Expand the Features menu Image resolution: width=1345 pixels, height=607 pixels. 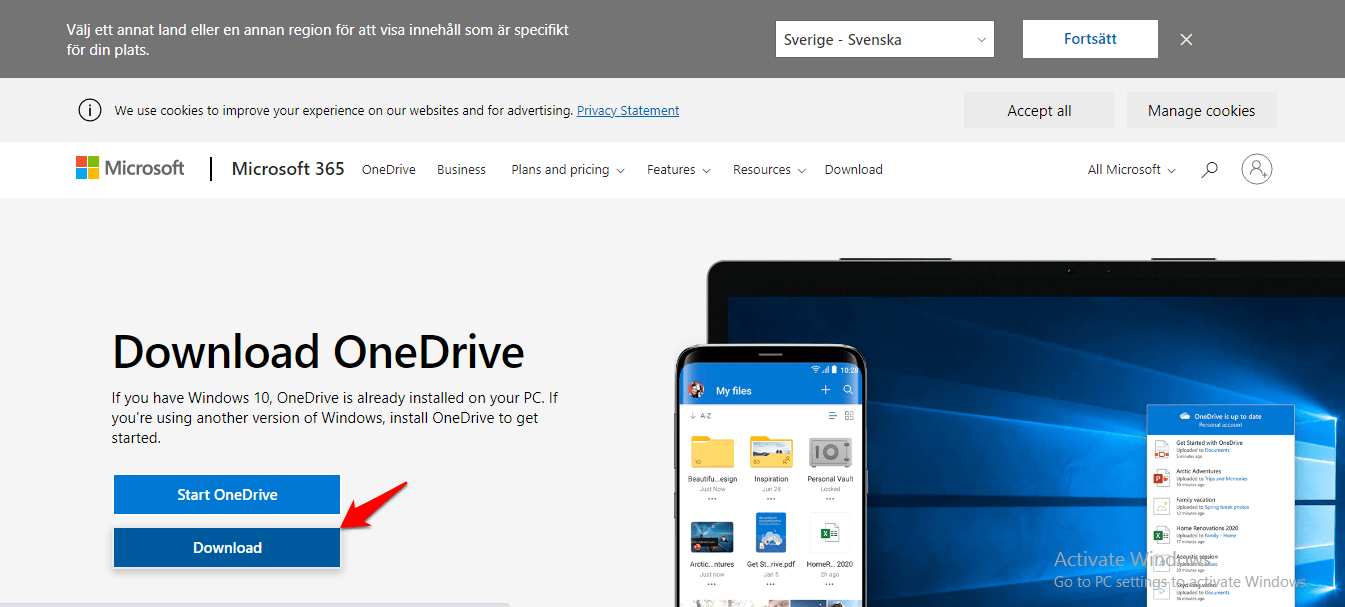pos(679,170)
